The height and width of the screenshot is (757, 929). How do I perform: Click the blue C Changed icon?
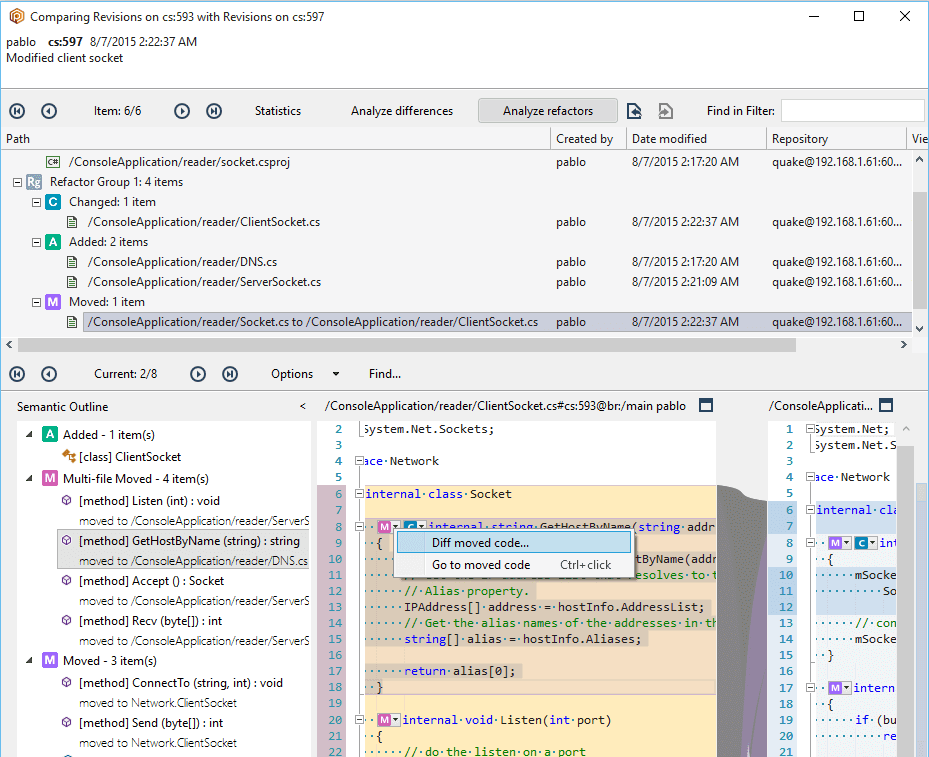point(53,202)
